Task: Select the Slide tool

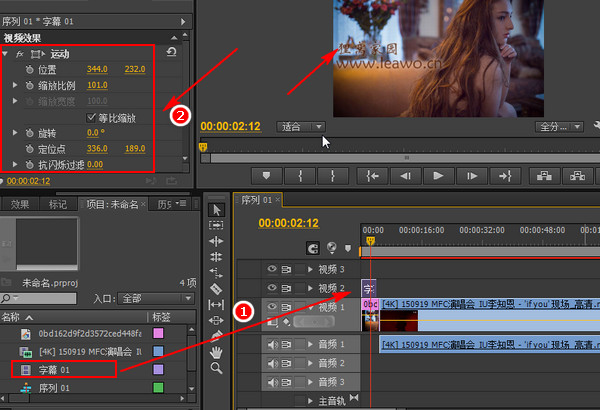Action: (216, 320)
